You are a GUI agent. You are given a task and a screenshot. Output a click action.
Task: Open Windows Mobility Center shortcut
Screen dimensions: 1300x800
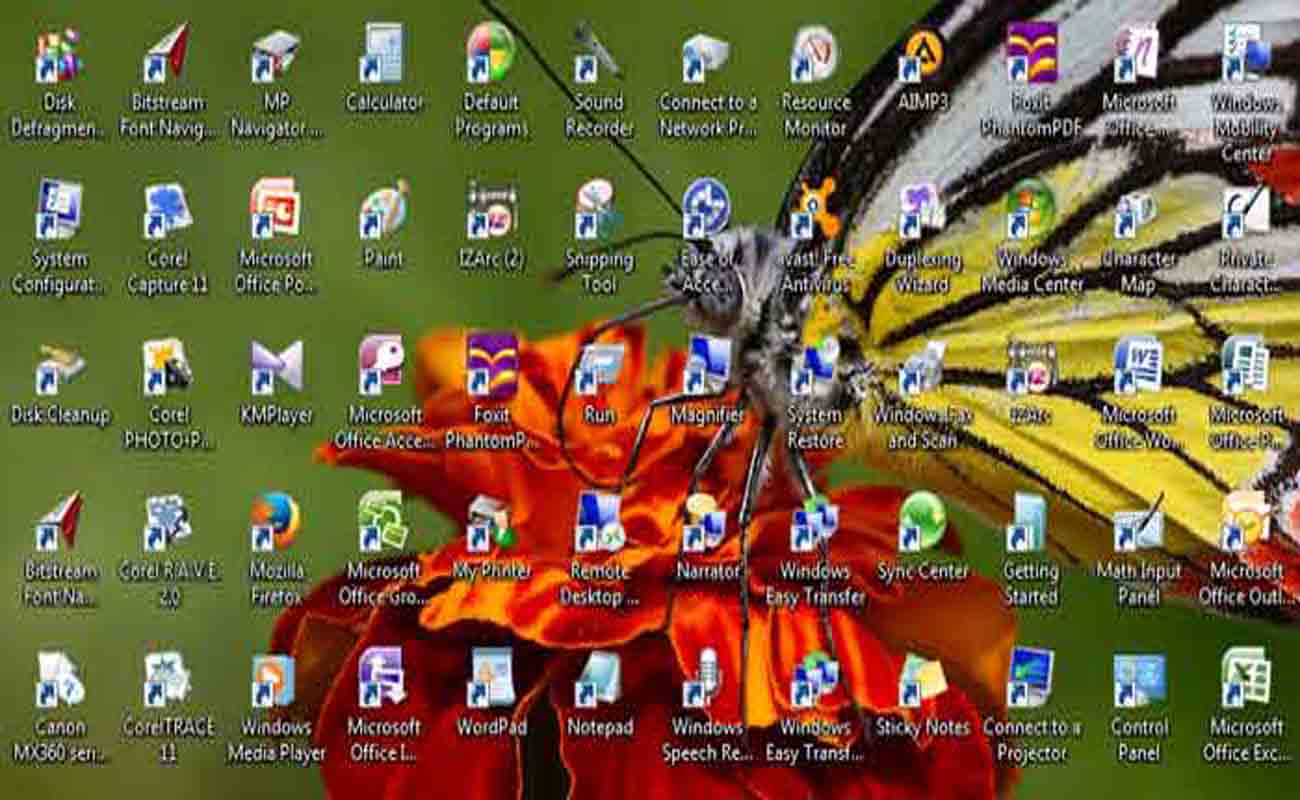click(x=1246, y=54)
